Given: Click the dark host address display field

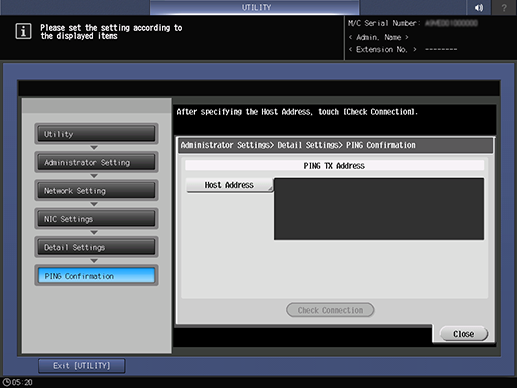Looking at the screenshot, I should point(379,209).
